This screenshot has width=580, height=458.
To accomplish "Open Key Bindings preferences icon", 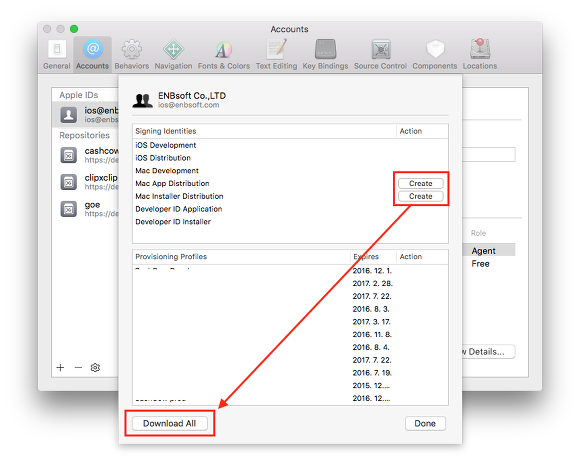I will pos(326,49).
